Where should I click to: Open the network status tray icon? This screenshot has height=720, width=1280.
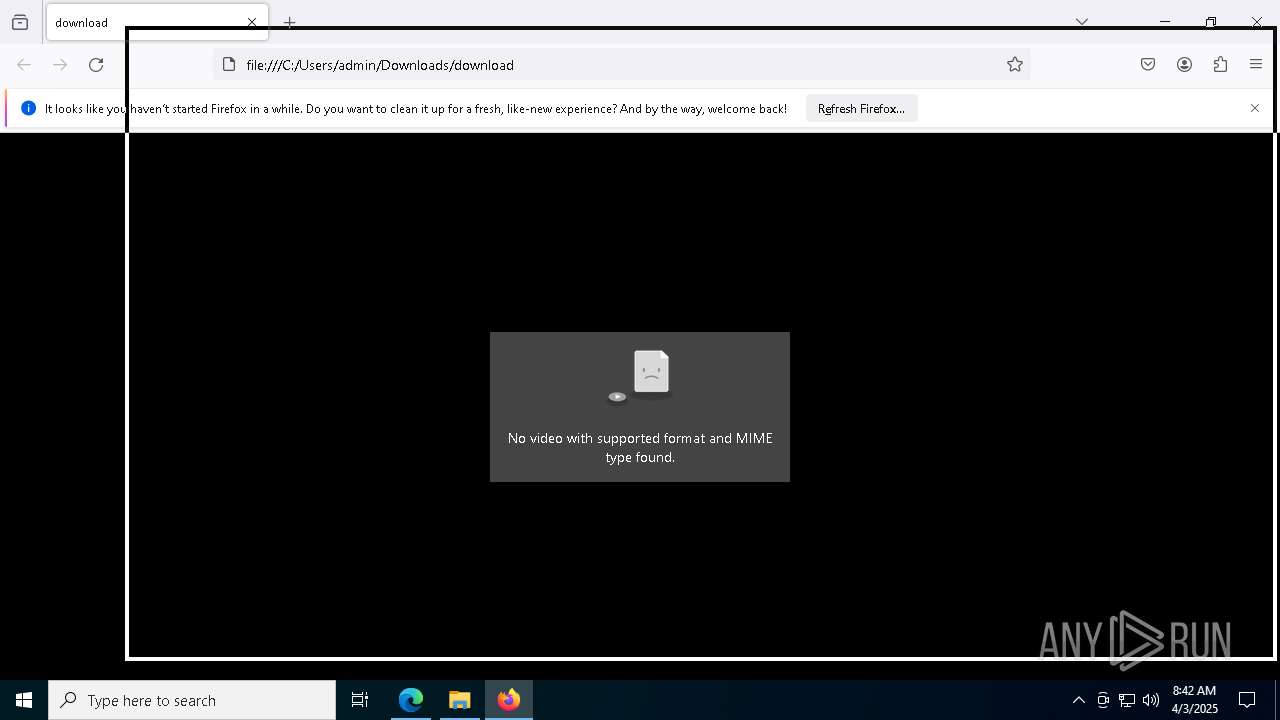(1127, 700)
